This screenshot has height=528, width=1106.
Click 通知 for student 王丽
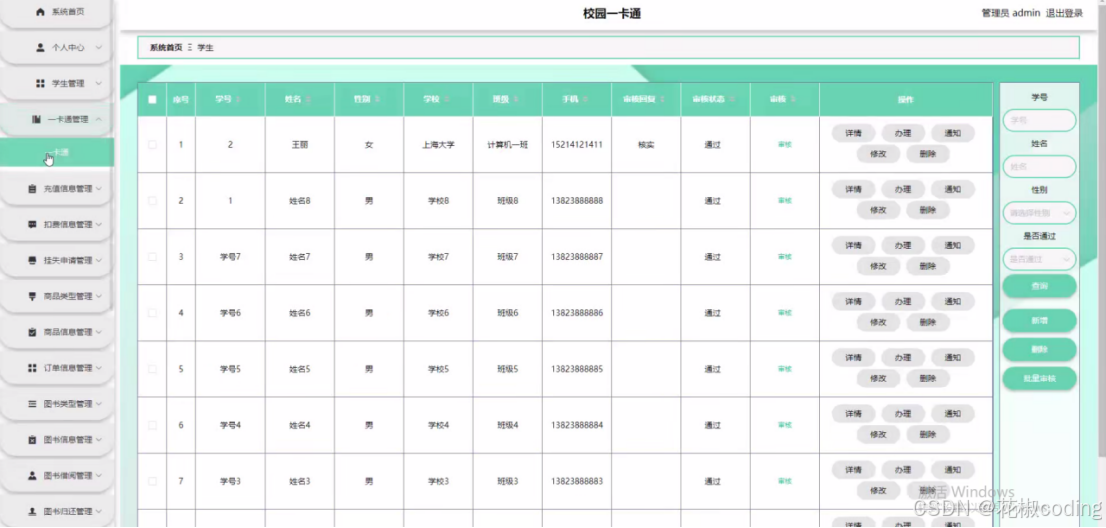point(952,133)
